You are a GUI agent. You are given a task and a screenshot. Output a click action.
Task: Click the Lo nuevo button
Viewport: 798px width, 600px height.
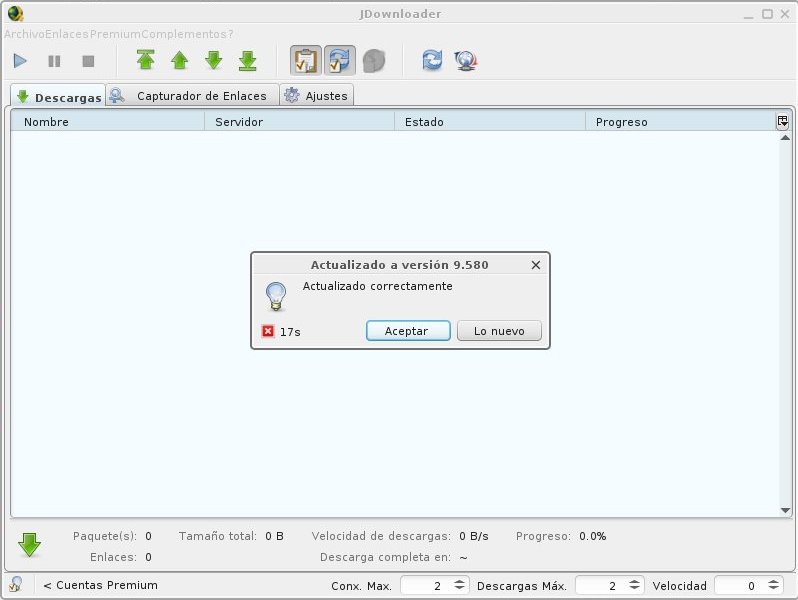click(499, 331)
